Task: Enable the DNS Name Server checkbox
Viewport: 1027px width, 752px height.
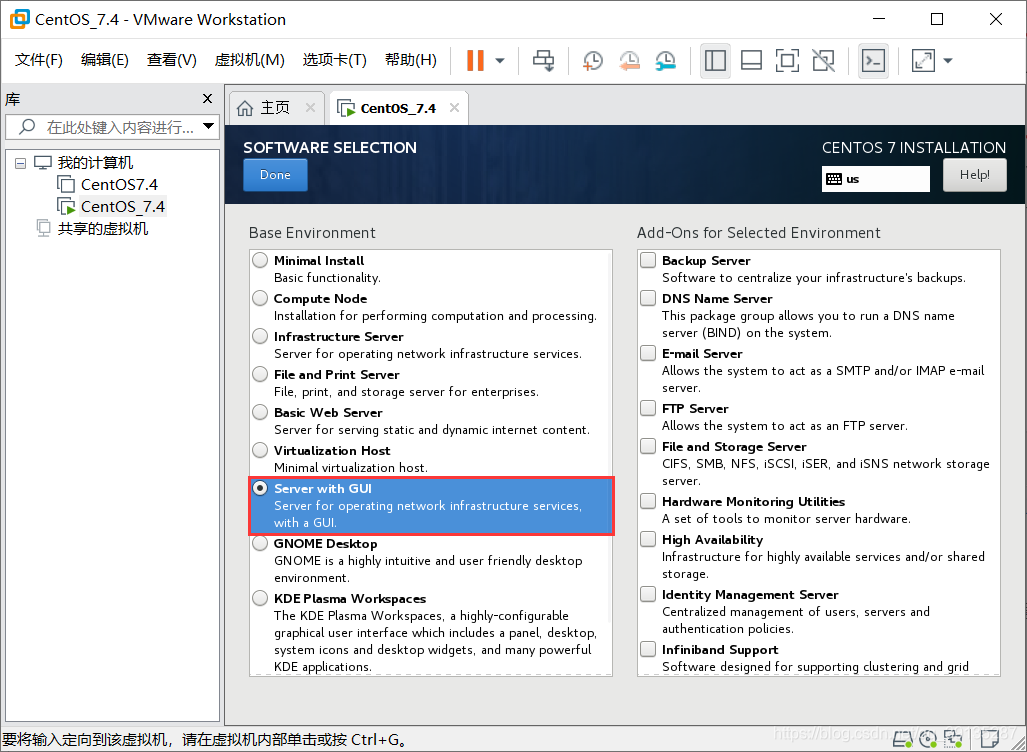Action: point(648,298)
